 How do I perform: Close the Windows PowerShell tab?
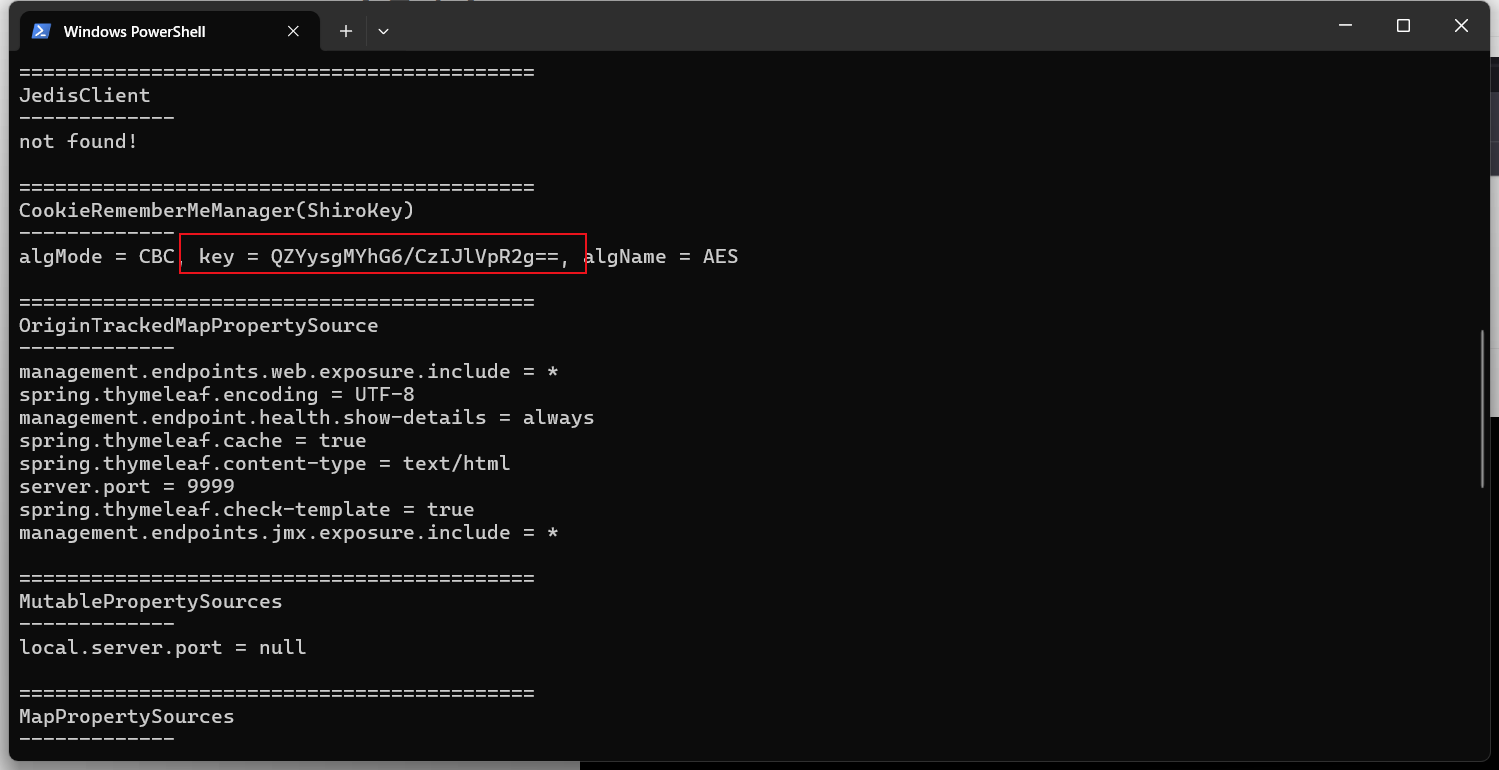coord(293,31)
